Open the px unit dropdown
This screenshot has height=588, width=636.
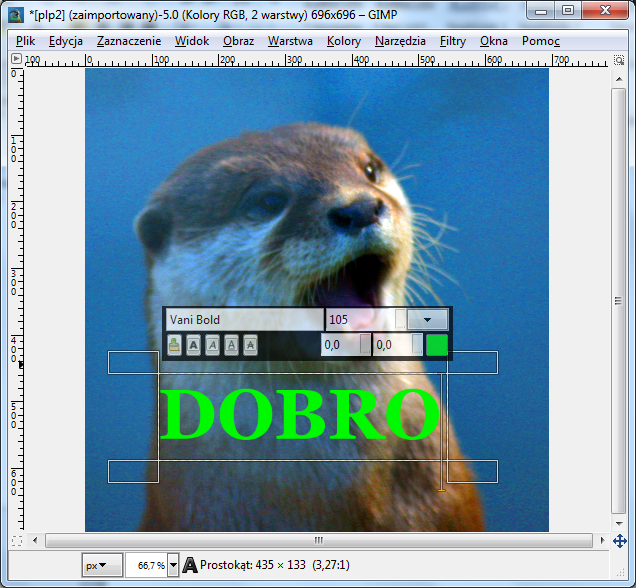click(102, 565)
